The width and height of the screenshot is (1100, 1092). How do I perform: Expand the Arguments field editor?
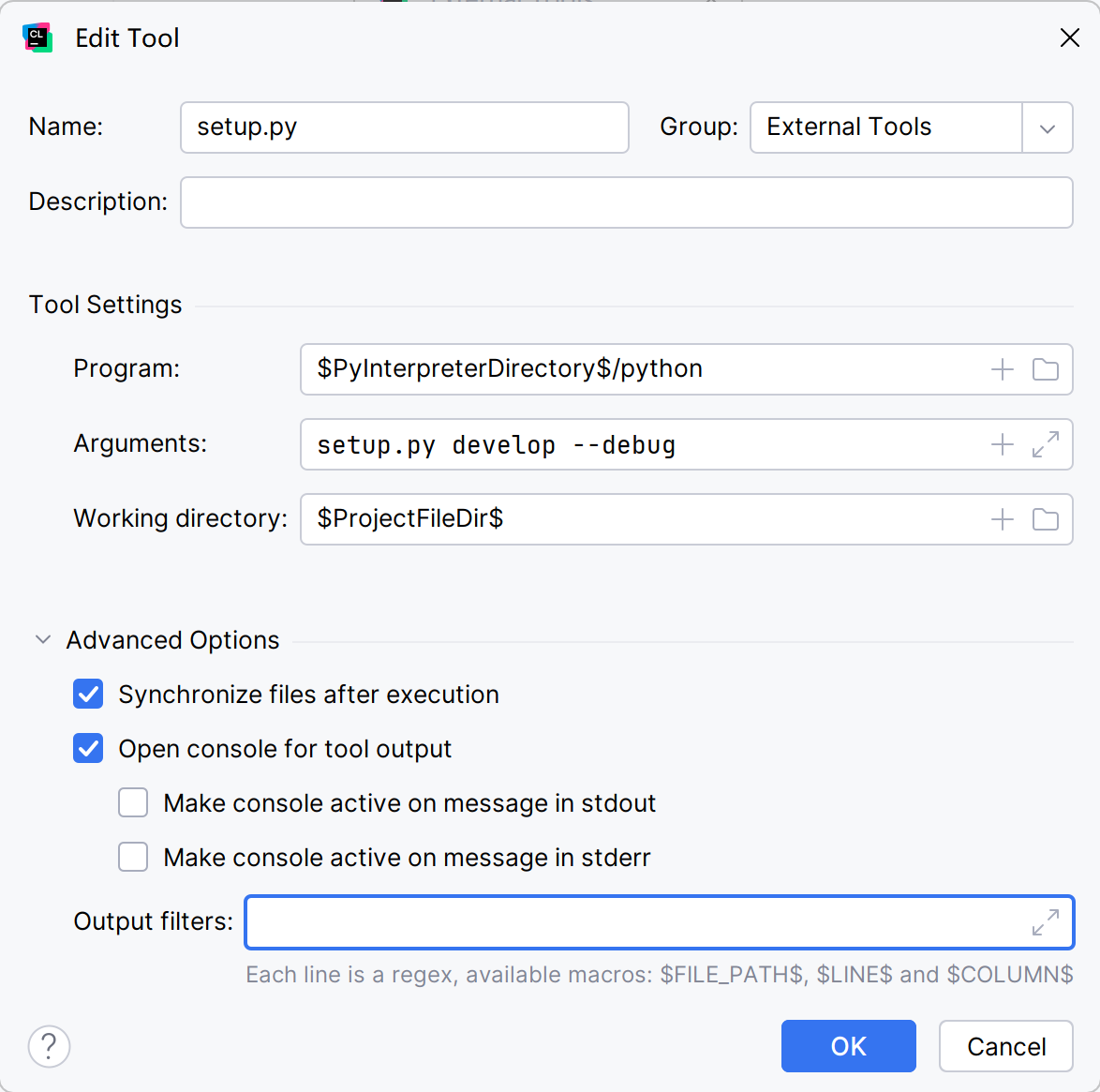point(1045,444)
